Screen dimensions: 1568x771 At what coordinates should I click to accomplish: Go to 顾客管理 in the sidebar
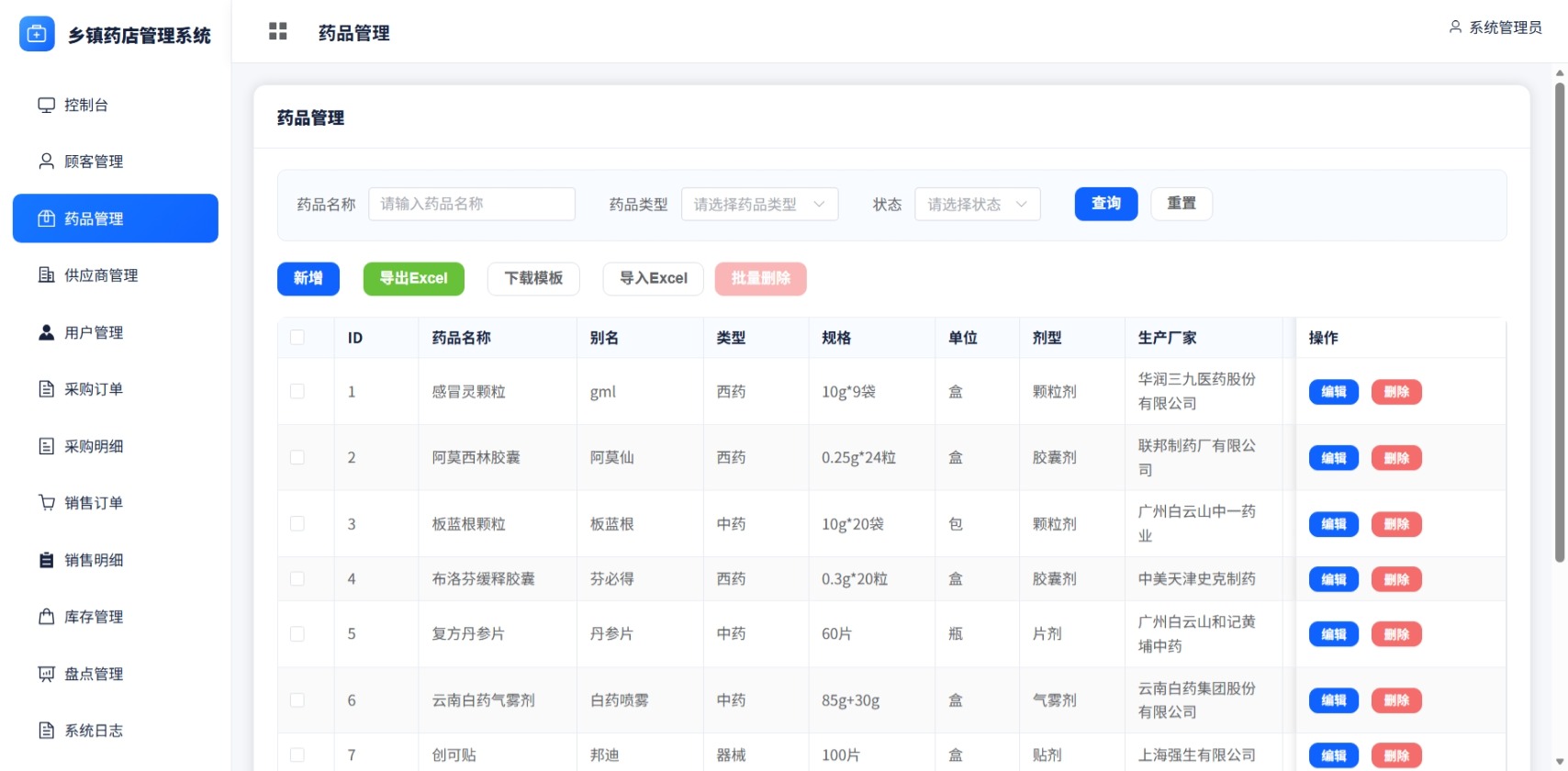[x=116, y=162]
